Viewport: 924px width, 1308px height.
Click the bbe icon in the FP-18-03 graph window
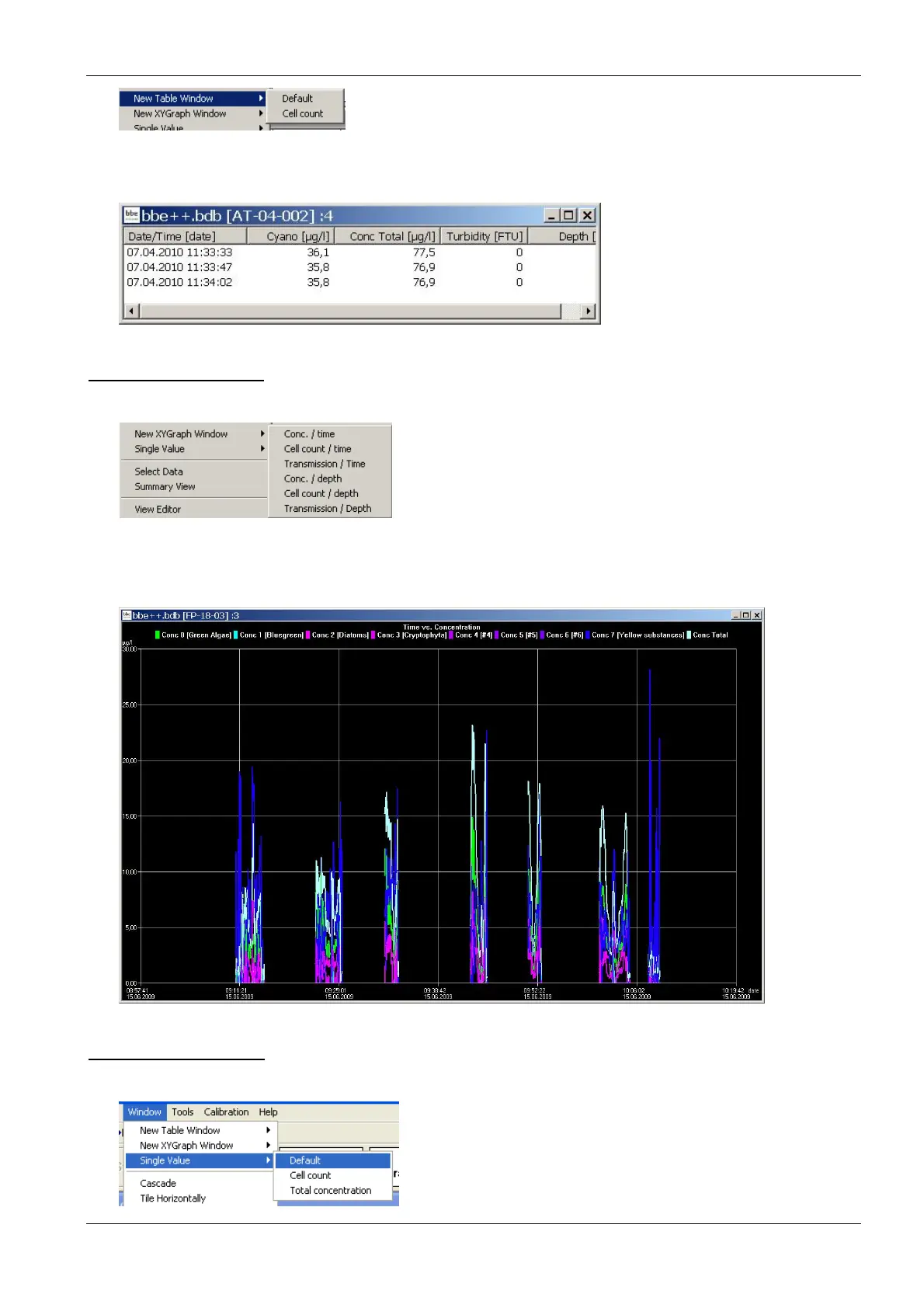click(x=127, y=615)
